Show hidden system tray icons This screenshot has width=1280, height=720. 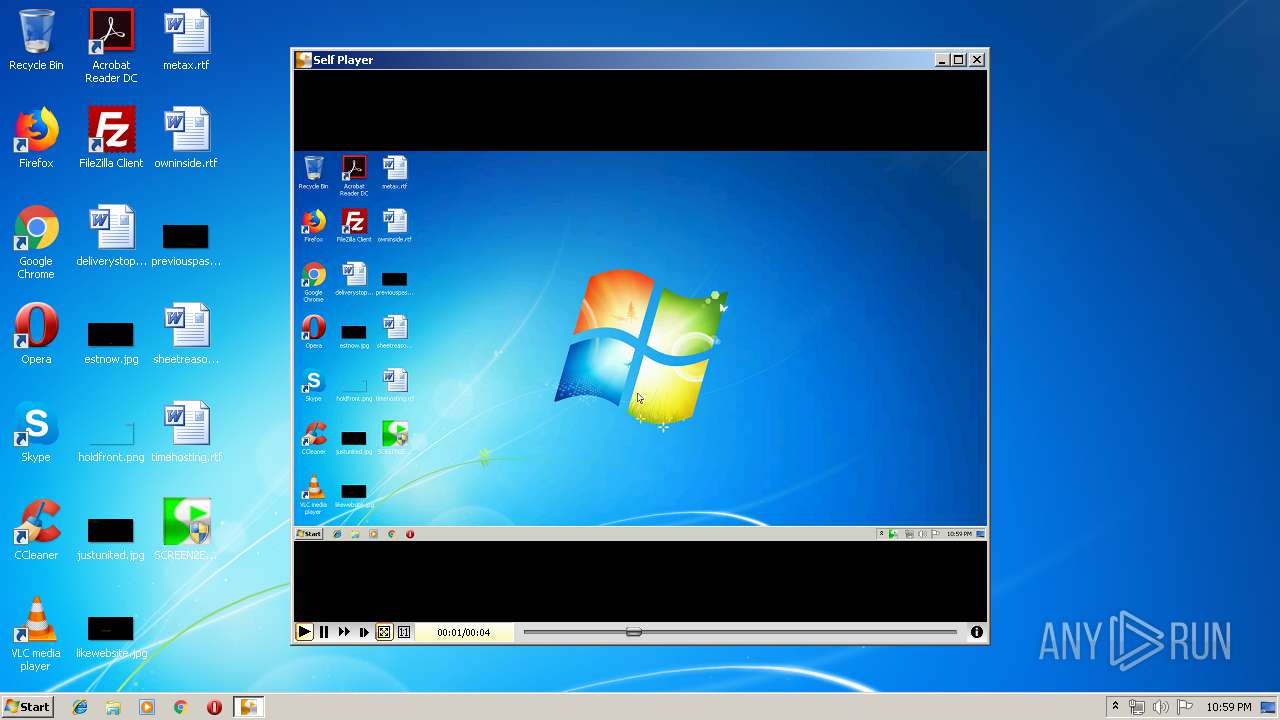[1115, 706]
